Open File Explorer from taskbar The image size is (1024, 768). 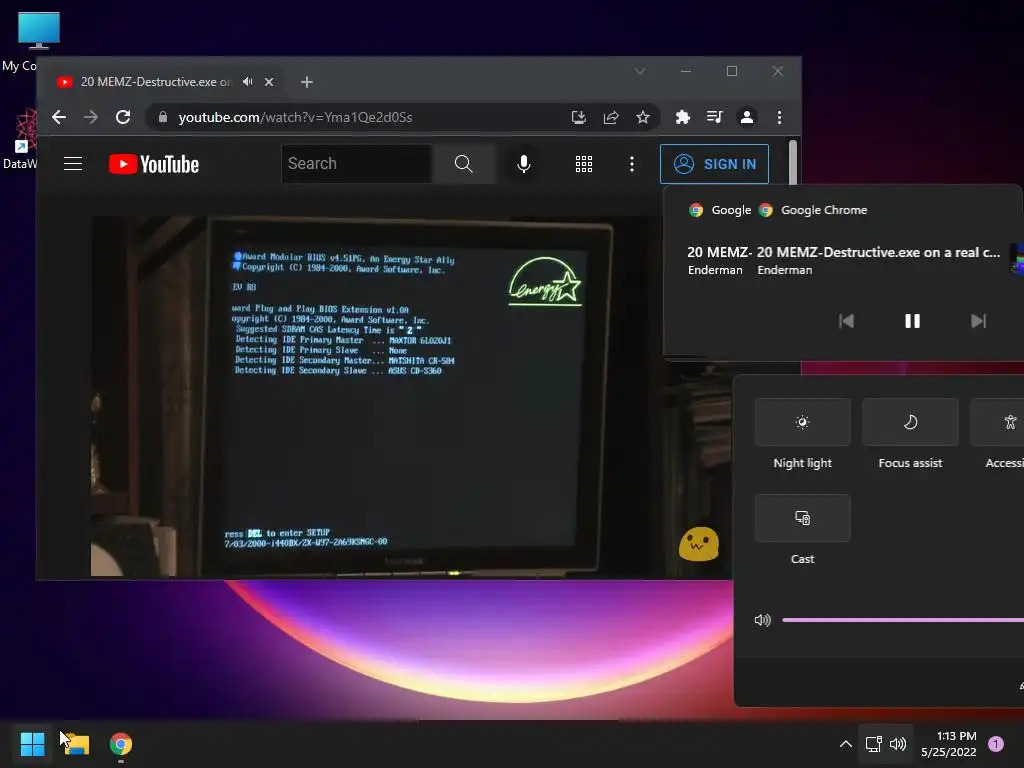pos(76,744)
